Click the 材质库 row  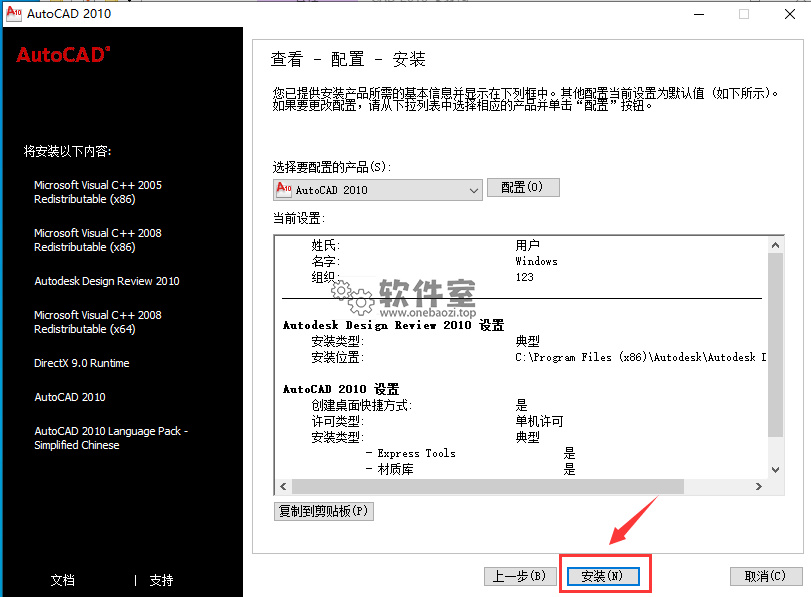[x=470, y=469]
